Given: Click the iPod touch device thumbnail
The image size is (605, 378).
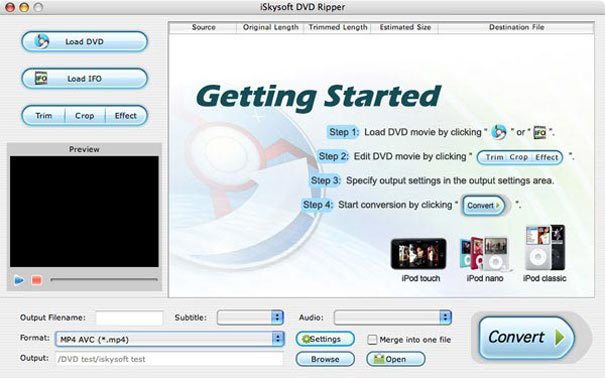Looking at the screenshot, I should (x=419, y=254).
